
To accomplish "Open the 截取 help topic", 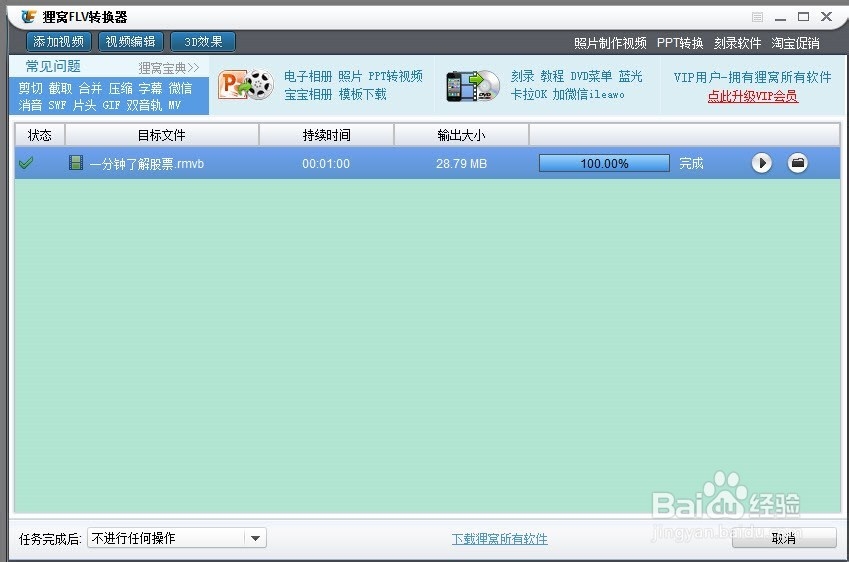I will [x=60, y=88].
